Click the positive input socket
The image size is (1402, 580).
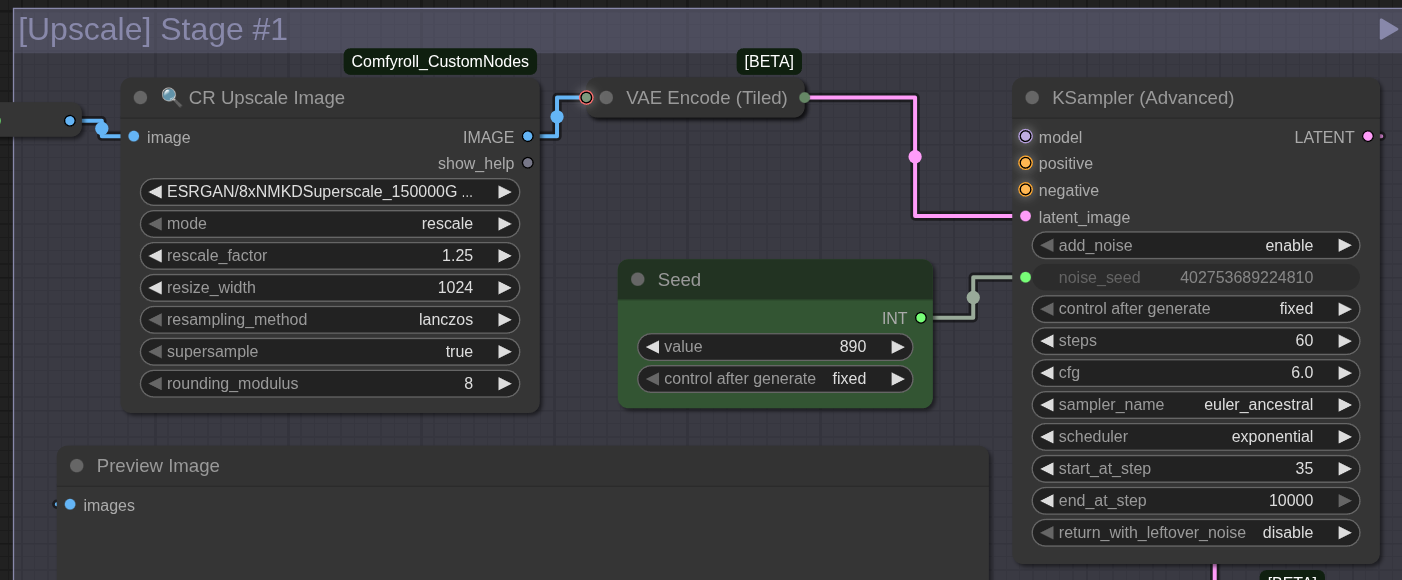pyautogui.click(x=1025, y=163)
